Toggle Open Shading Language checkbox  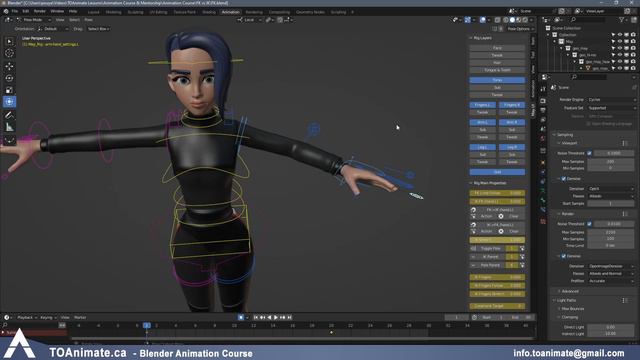point(589,124)
